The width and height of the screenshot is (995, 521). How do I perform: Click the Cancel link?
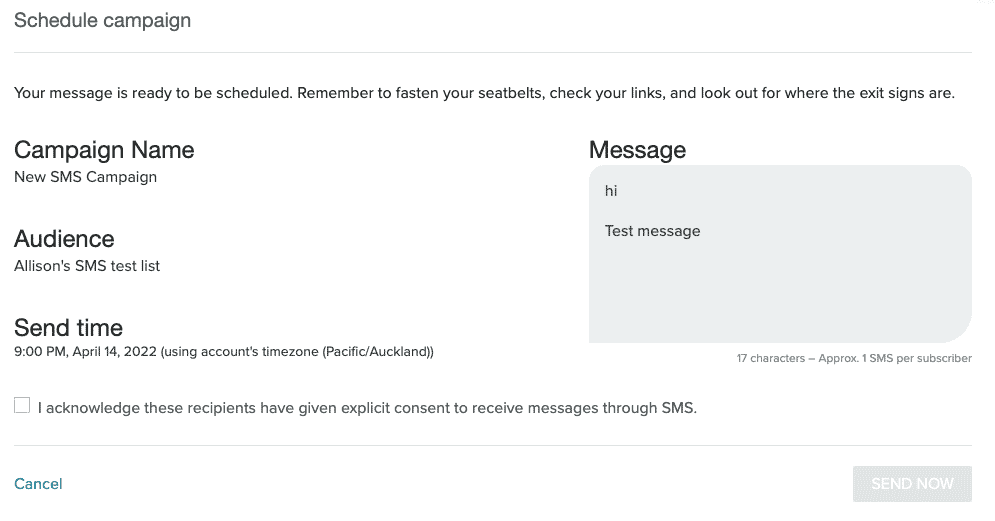click(38, 484)
